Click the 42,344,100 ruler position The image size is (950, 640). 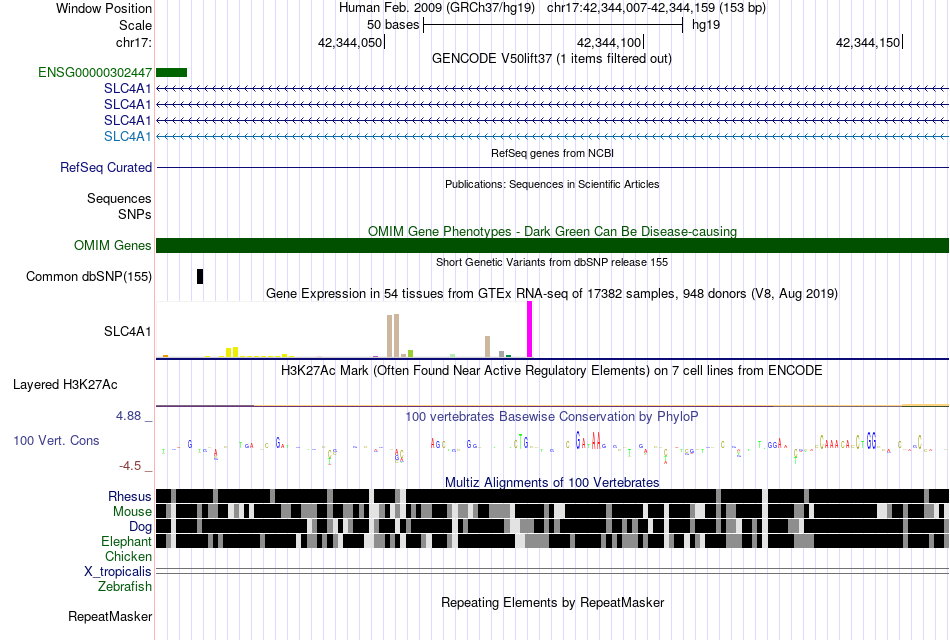coord(609,42)
